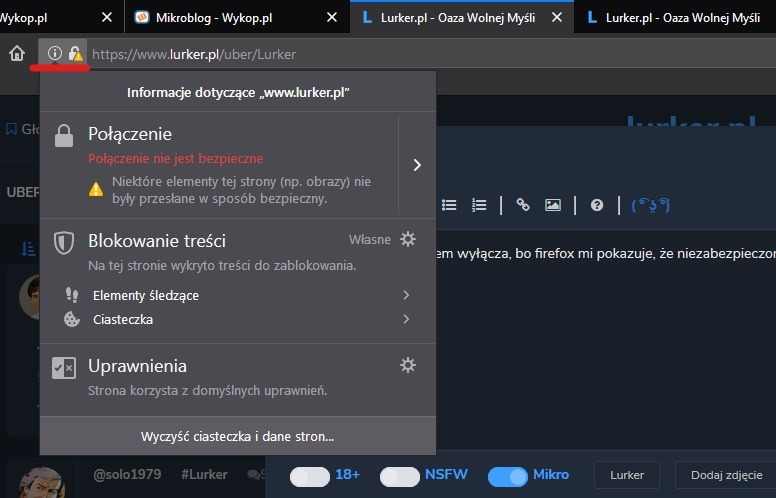Screen dimensions: 776x498
Task: Open the @solo1979 user link
Action: (127, 474)
